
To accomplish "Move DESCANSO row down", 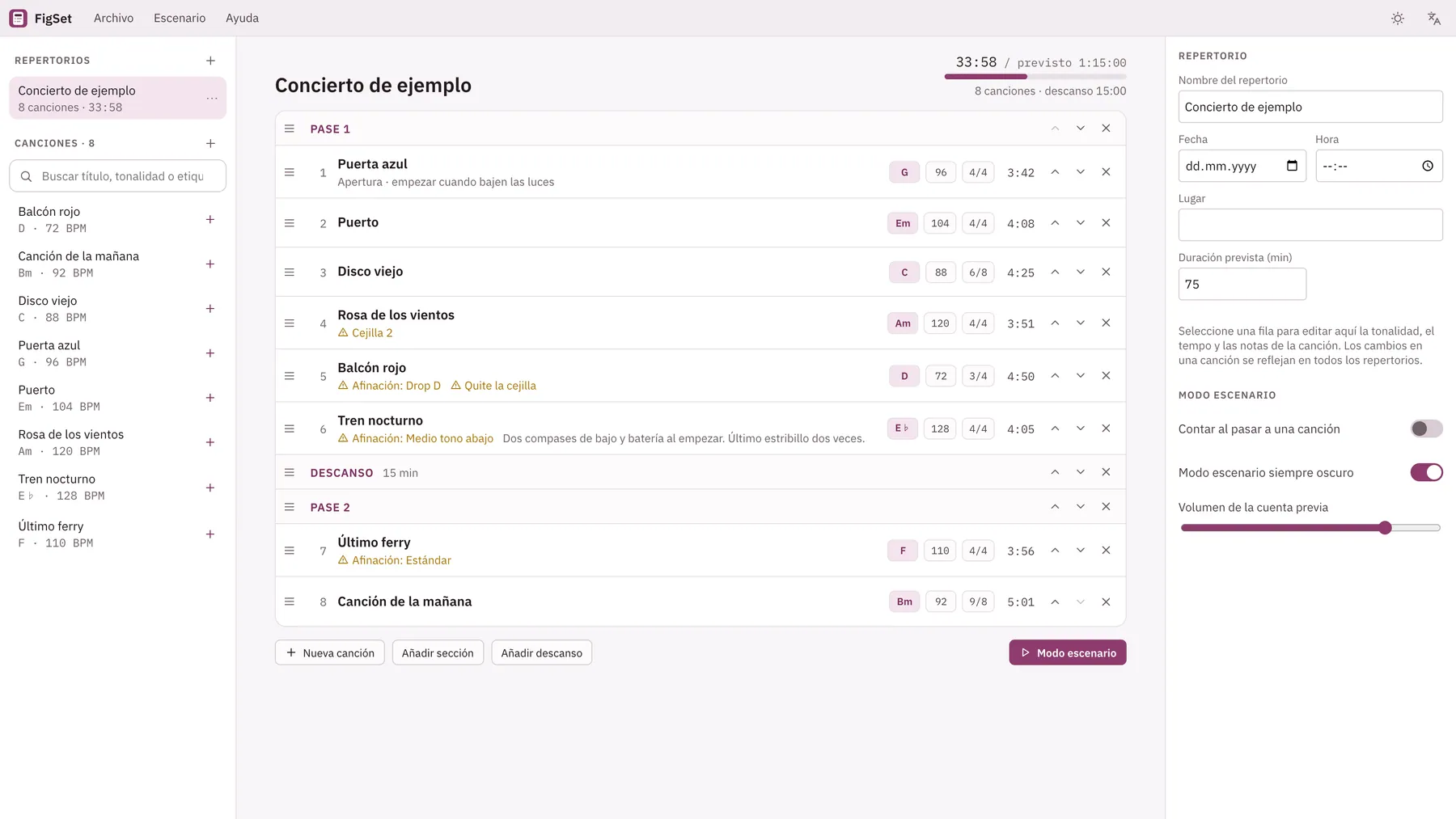I will (x=1080, y=472).
